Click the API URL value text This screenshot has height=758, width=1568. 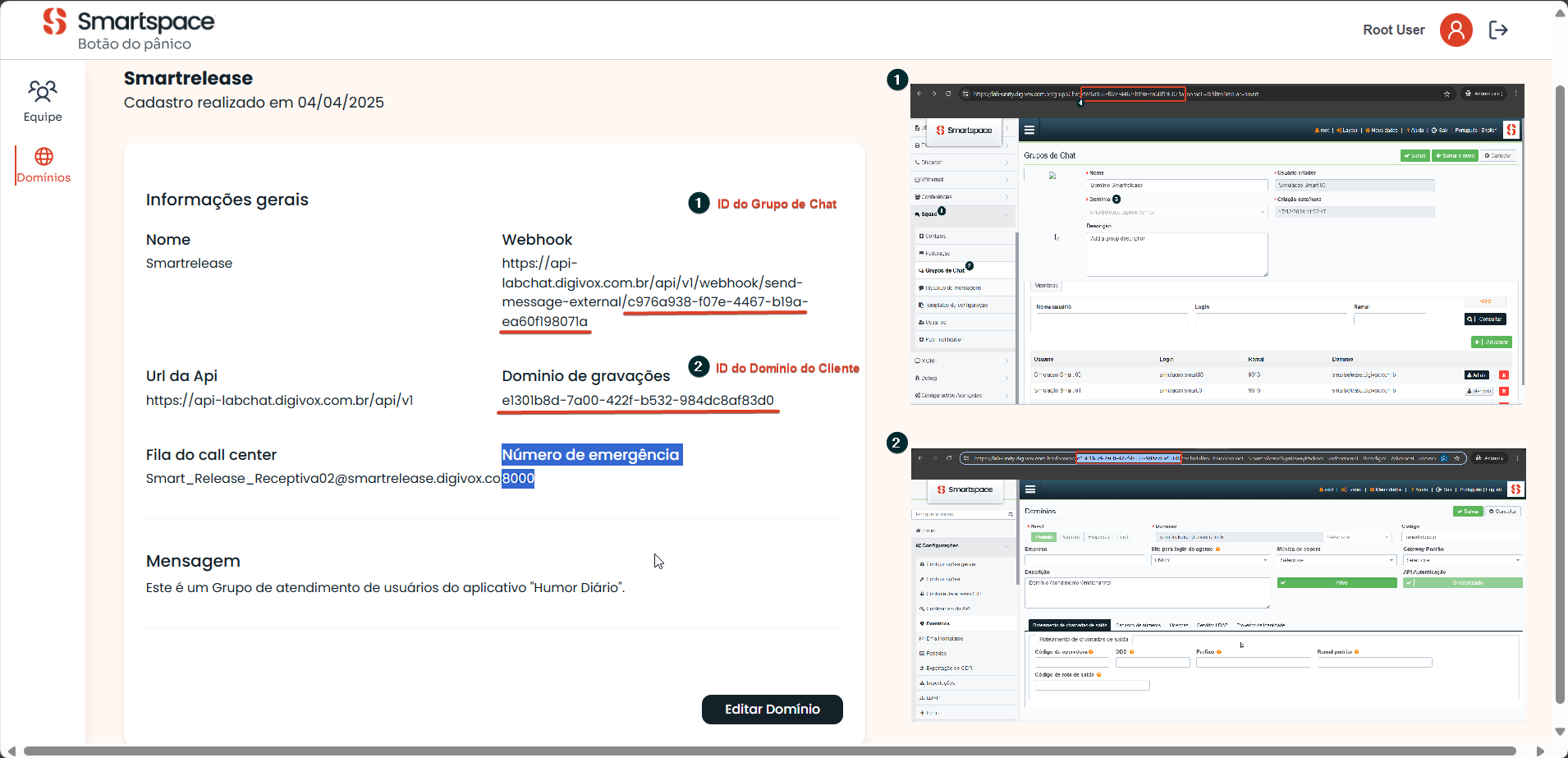point(279,401)
